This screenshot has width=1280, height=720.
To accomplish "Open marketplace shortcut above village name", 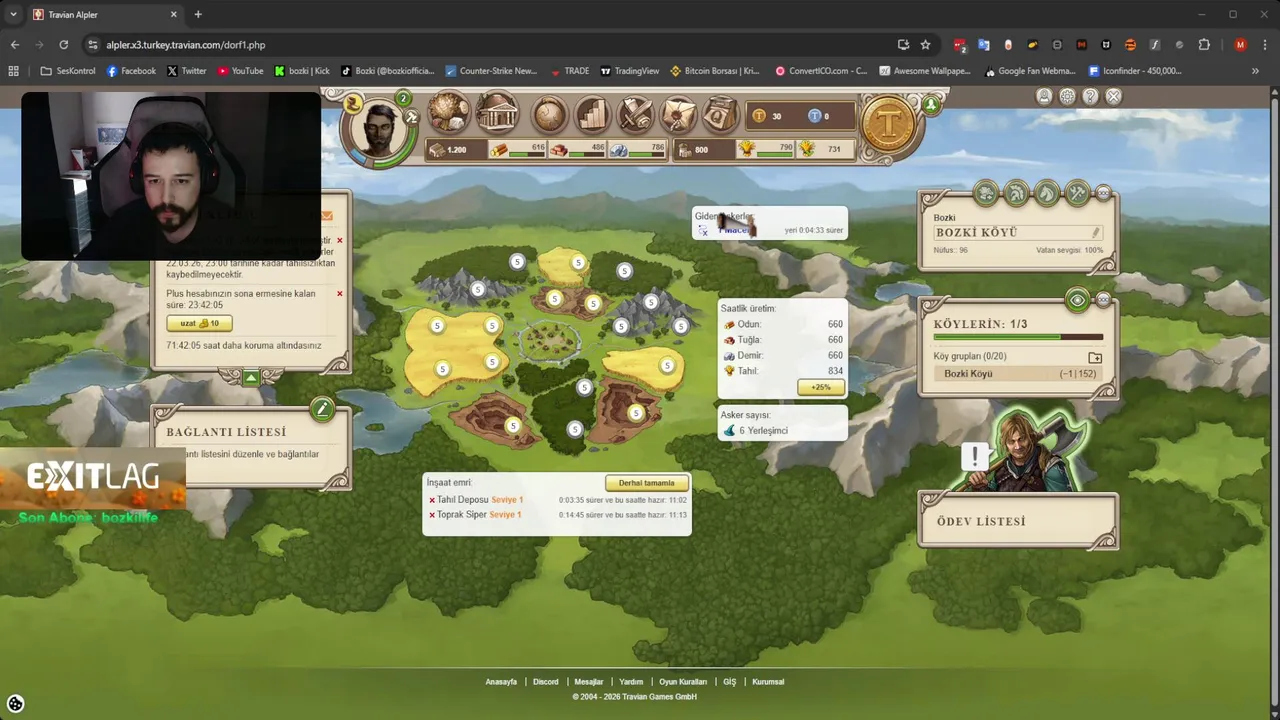I will click(x=986, y=192).
